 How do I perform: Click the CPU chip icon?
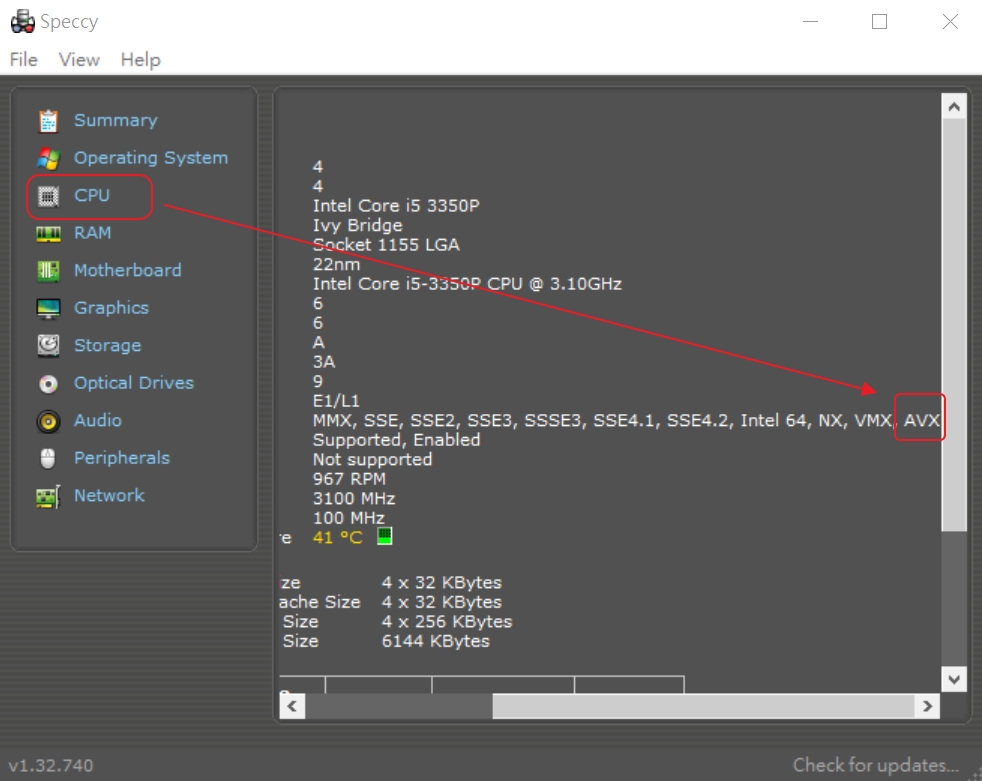tap(48, 196)
